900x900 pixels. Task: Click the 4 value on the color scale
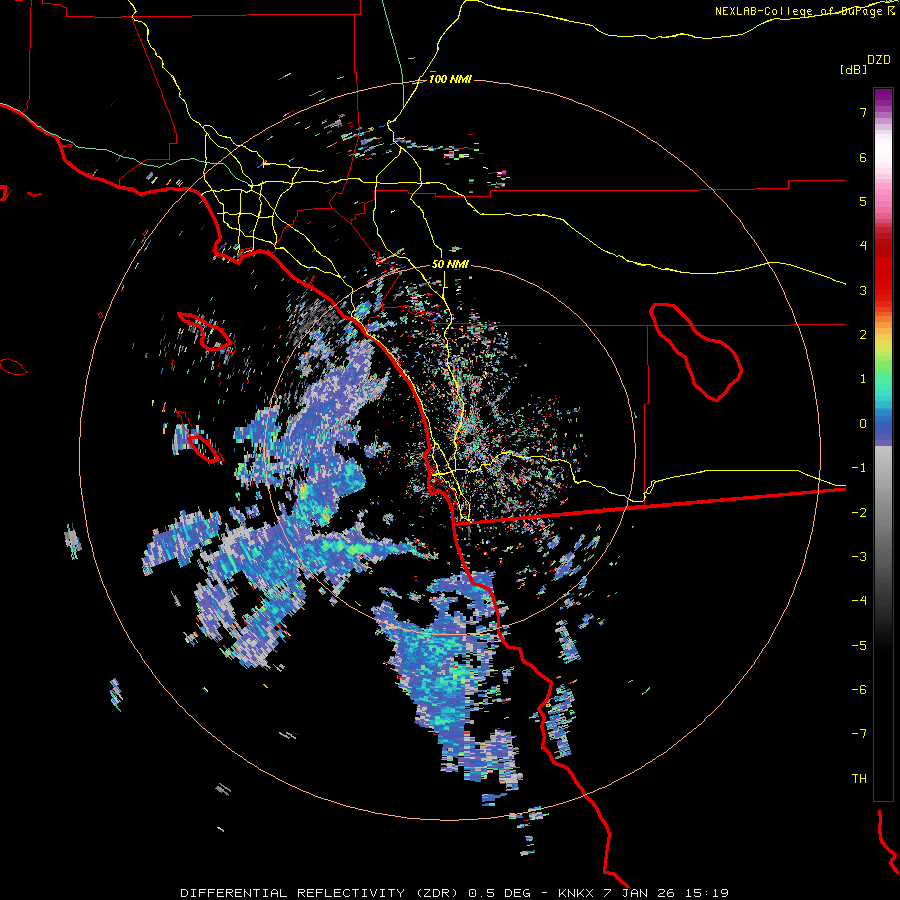[863, 246]
